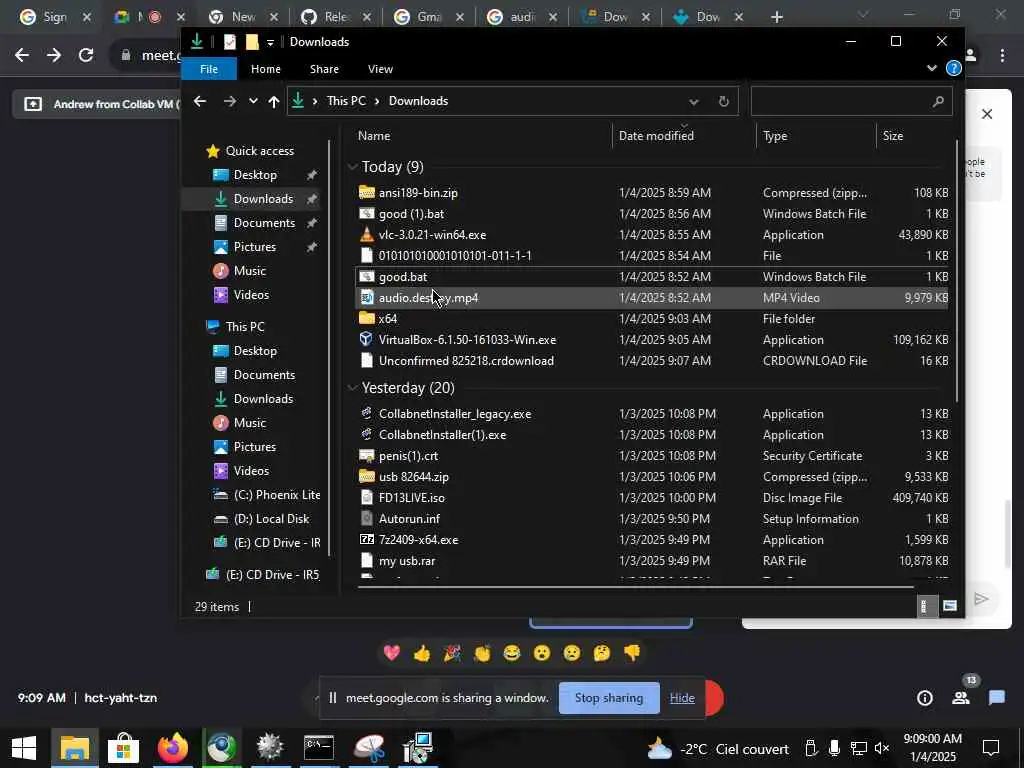Open Firefox from the taskbar

[x=172, y=748]
